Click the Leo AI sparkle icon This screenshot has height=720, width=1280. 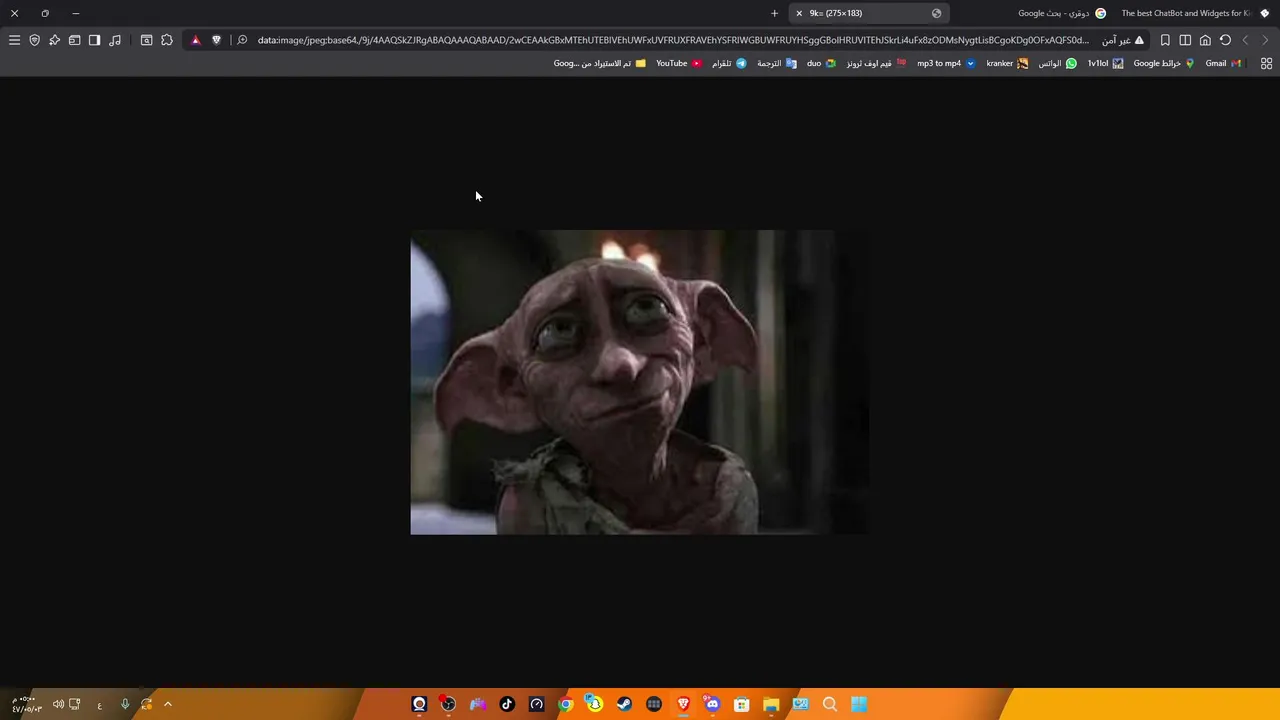54,40
